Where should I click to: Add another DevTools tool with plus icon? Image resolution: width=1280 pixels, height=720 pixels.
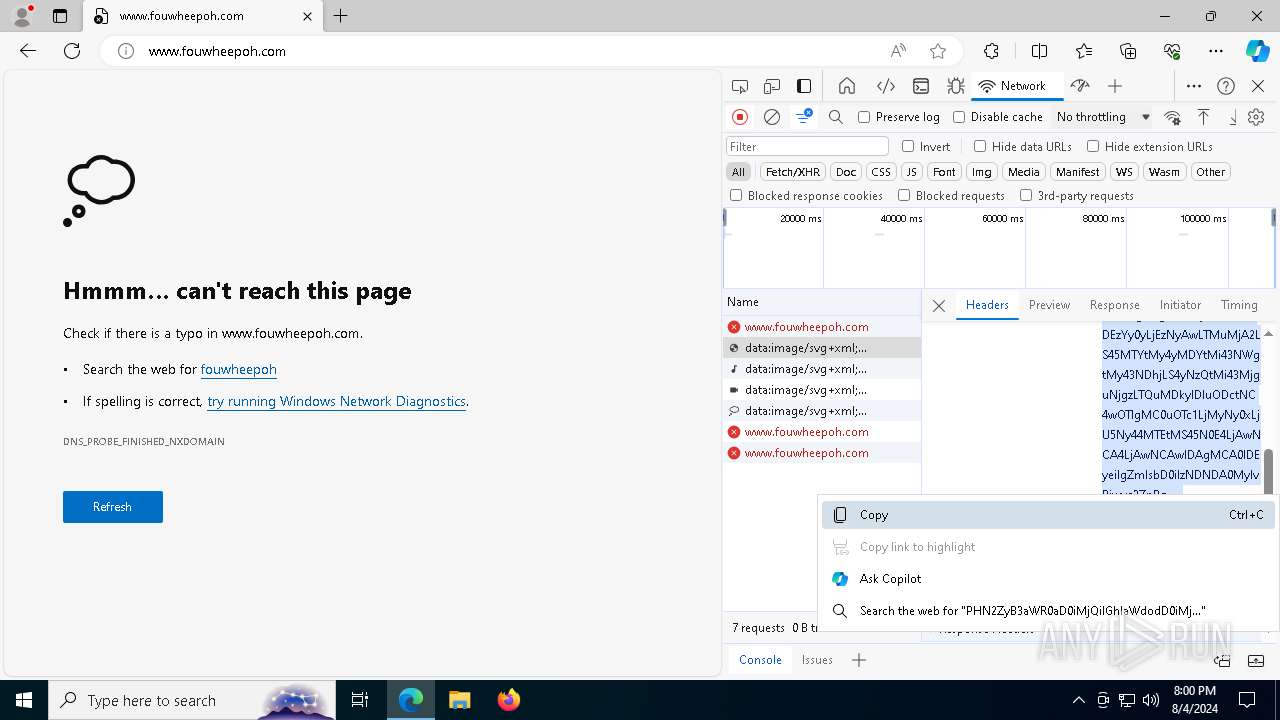click(1115, 86)
